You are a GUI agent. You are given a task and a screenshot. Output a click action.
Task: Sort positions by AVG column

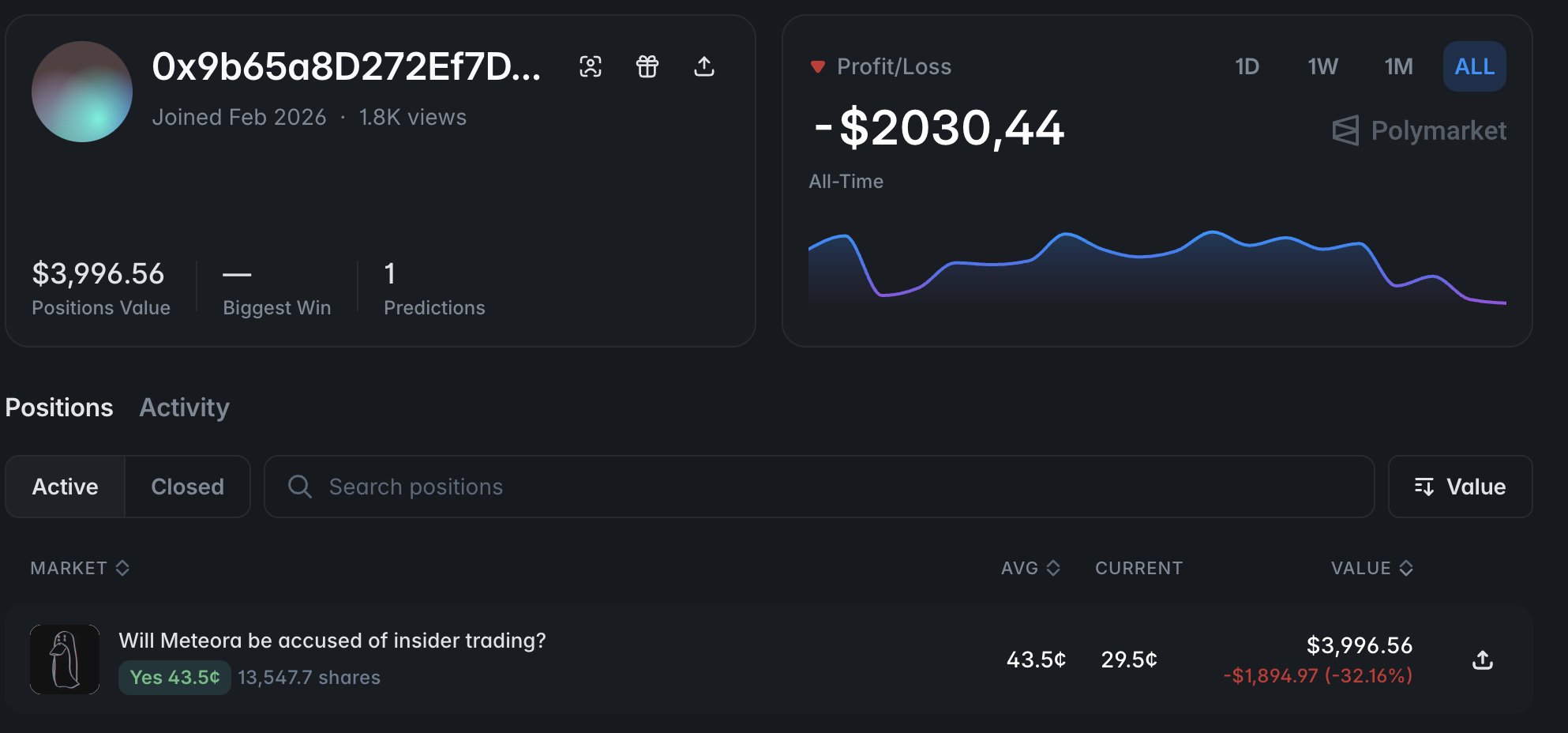1030,568
